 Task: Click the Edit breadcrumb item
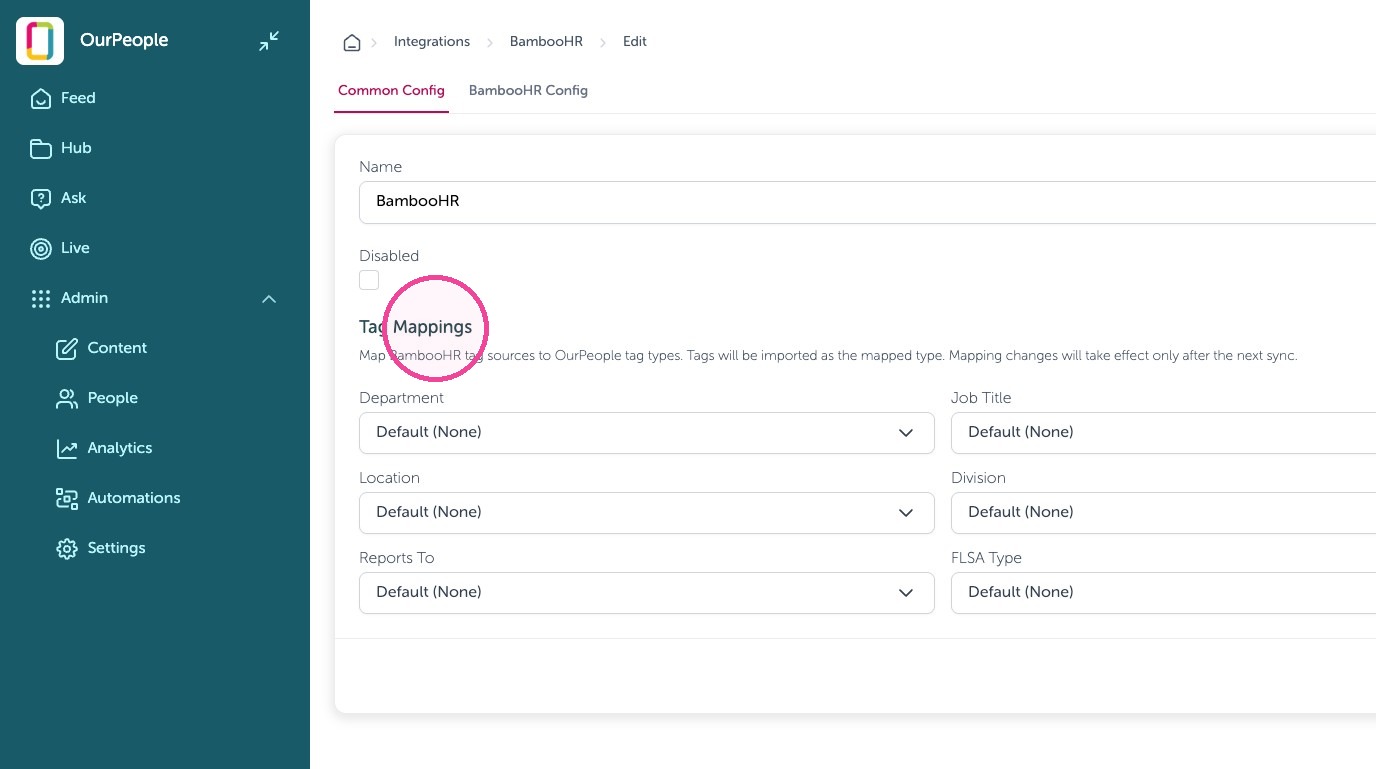pos(635,42)
